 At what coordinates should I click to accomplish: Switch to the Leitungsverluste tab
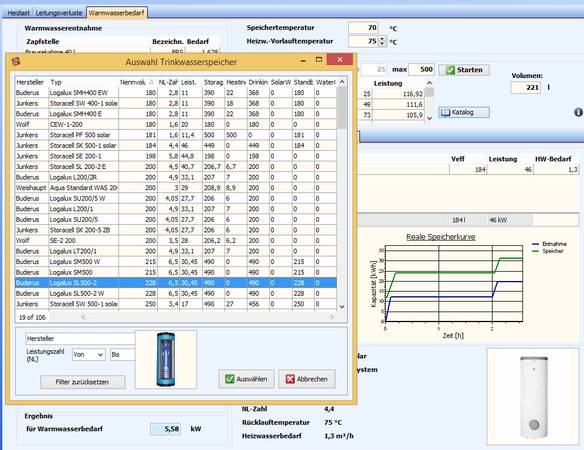pos(59,13)
